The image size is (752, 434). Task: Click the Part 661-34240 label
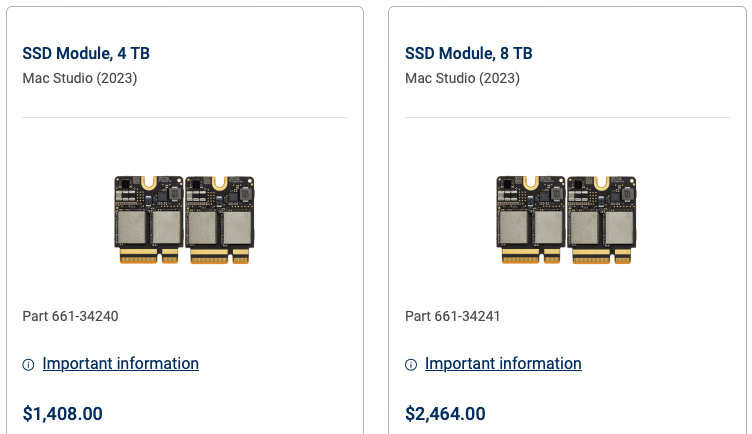70,317
